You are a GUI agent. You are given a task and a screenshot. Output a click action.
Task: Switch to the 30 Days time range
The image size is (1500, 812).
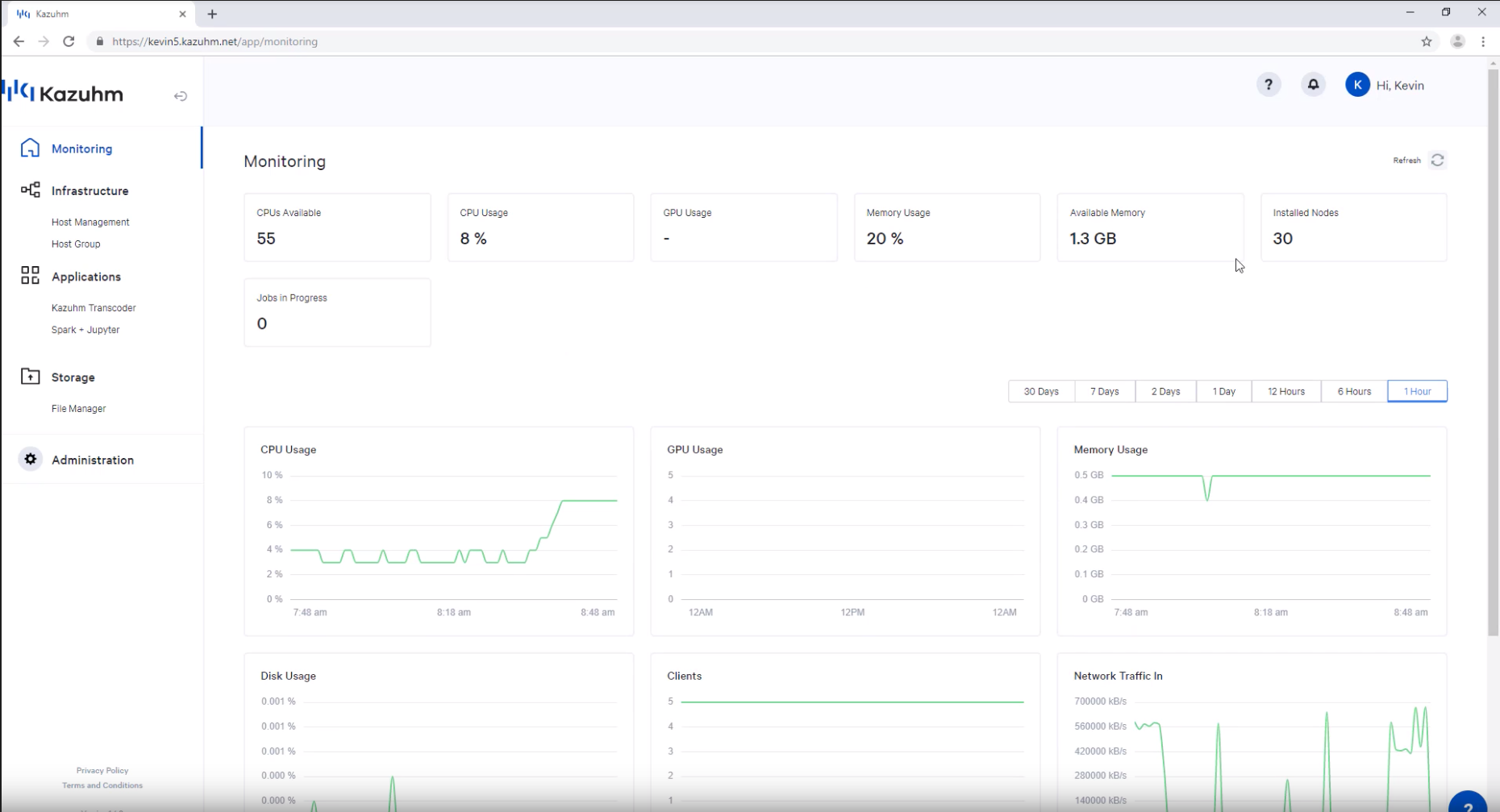(1040, 391)
